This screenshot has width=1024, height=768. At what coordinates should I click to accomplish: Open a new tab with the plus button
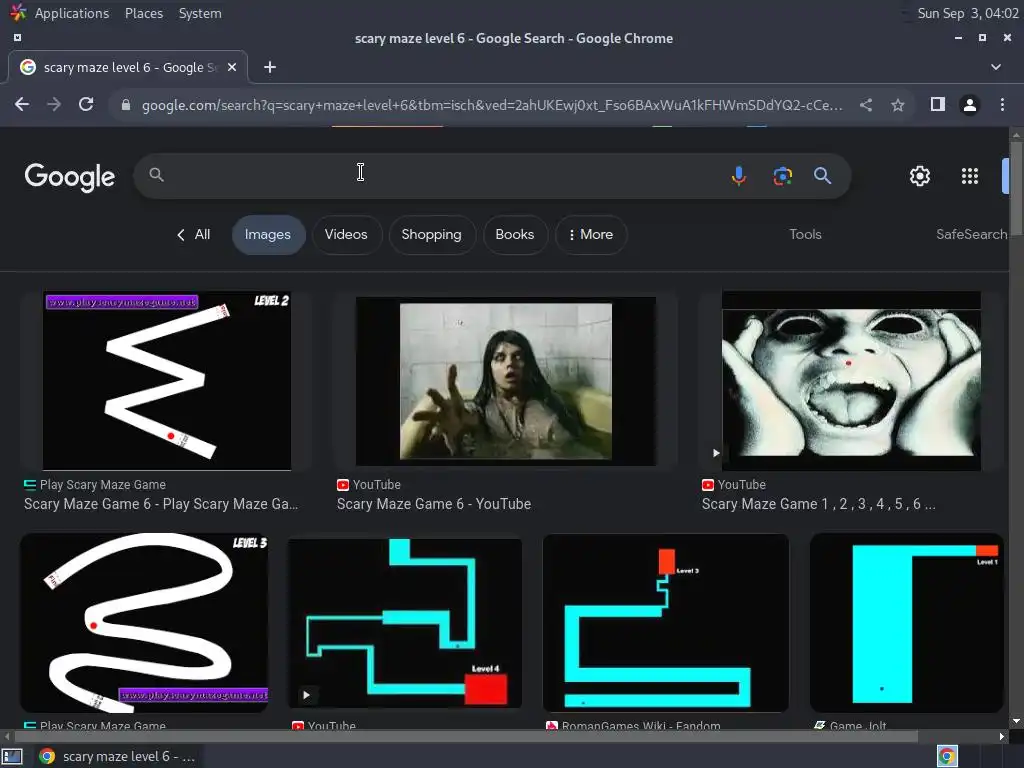[x=270, y=67]
